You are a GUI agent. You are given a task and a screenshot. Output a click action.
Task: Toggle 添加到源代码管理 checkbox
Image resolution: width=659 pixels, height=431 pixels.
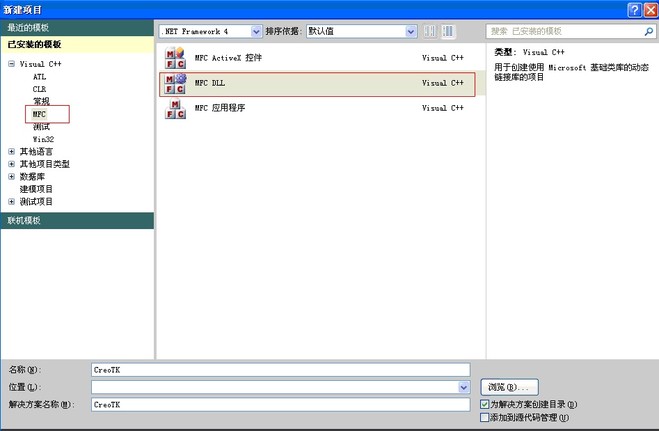pos(485,417)
